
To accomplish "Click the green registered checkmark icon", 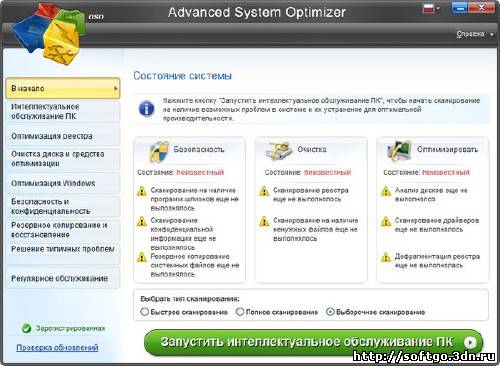I will pos(26,328).
